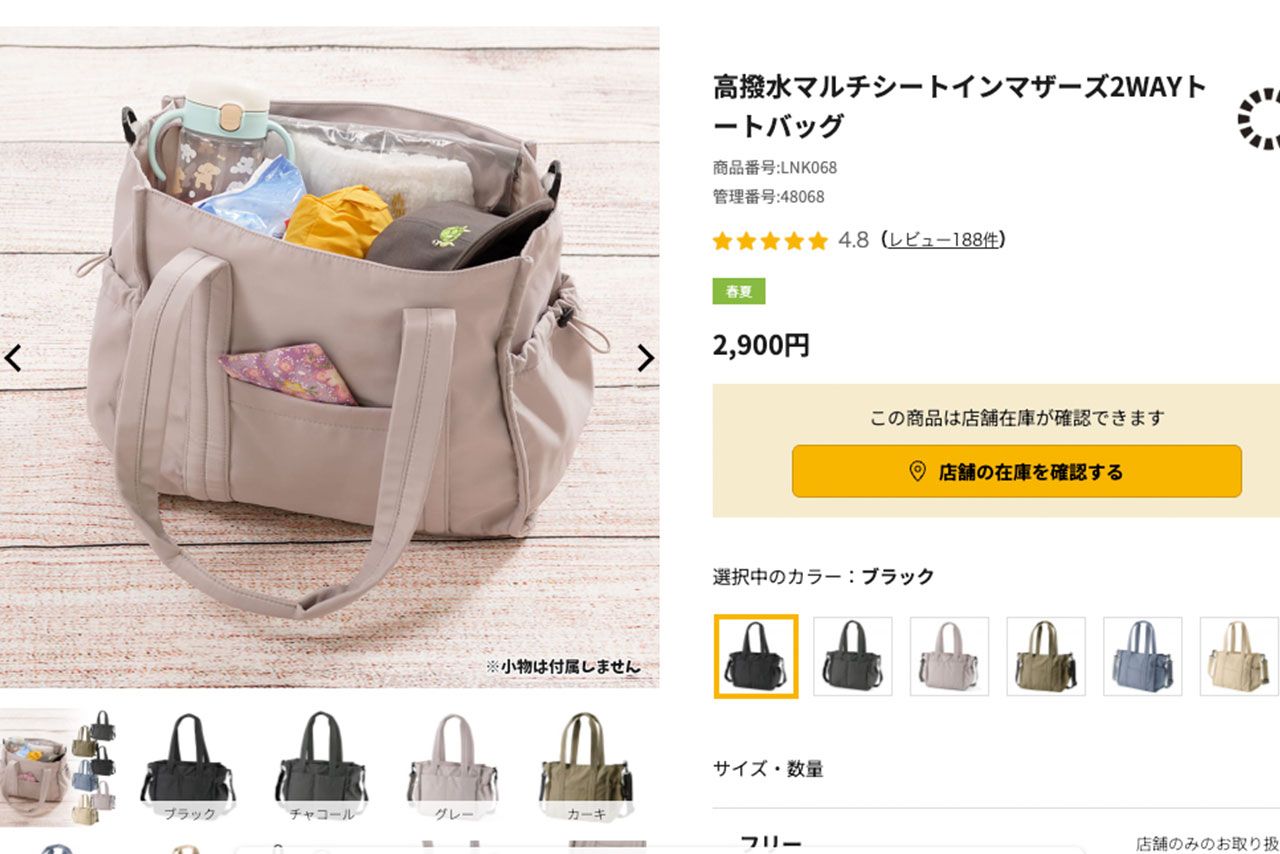View the チャコール bag thumbnail
This screenshot has height=854, width=1280.
(321, 766)
